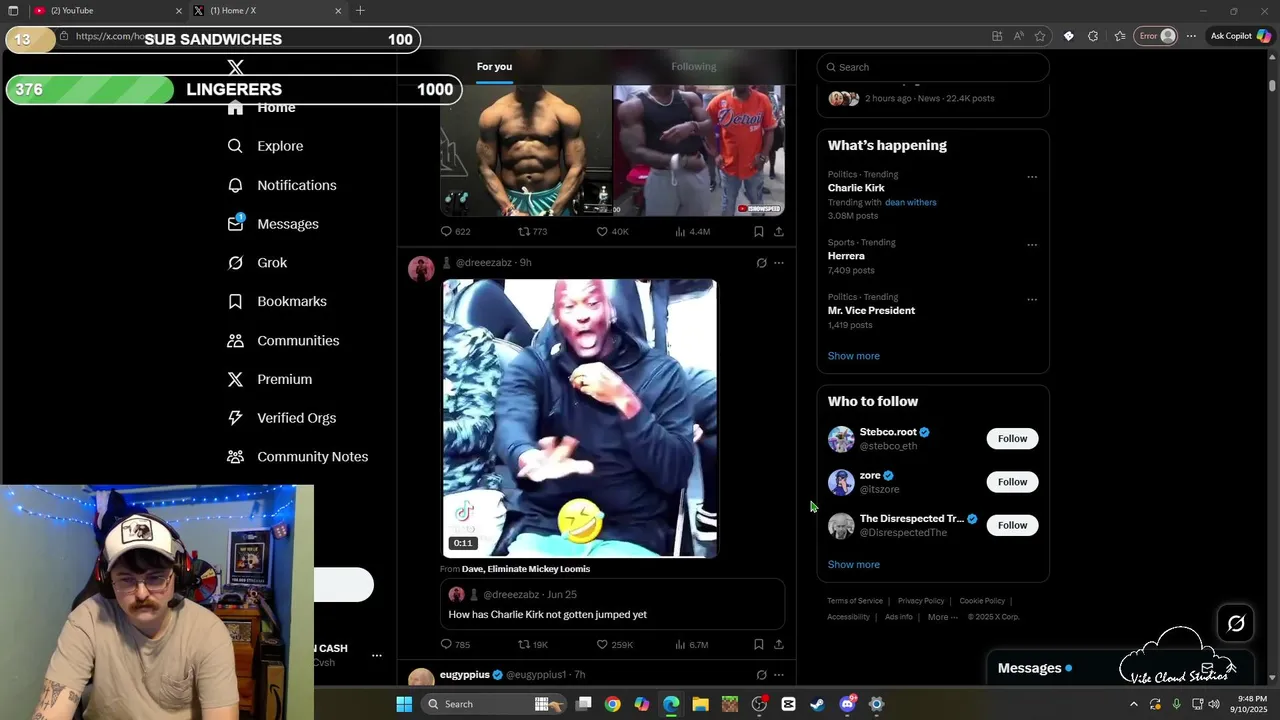Image resolution: width=1280 pixels, height=720 pixels.
Task: Open the browser settings and more menu
Action: tap(1191, 36)
